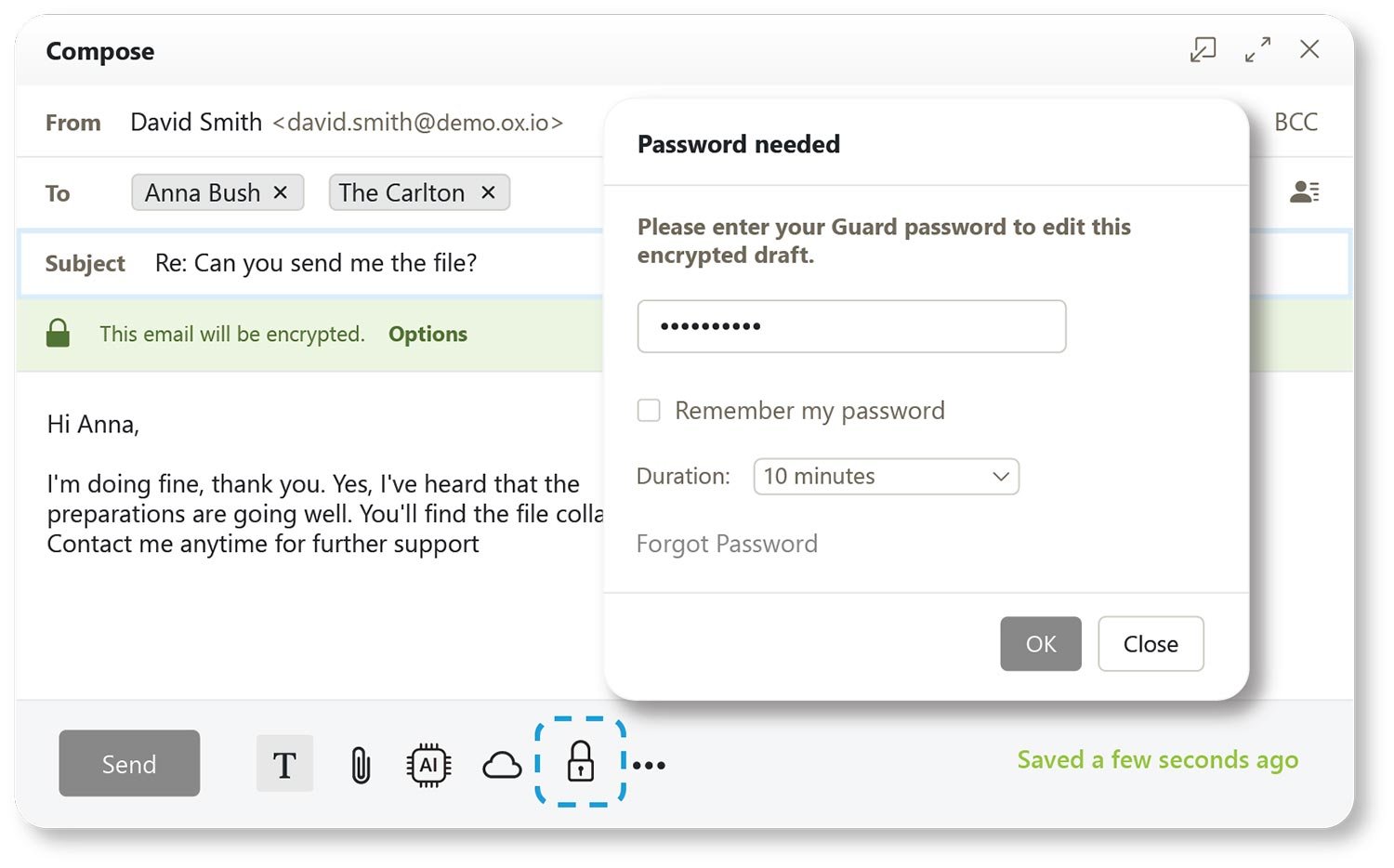1394x868 pixels.
Task: Click the Guard password input field
Action: tap(850, 326)
